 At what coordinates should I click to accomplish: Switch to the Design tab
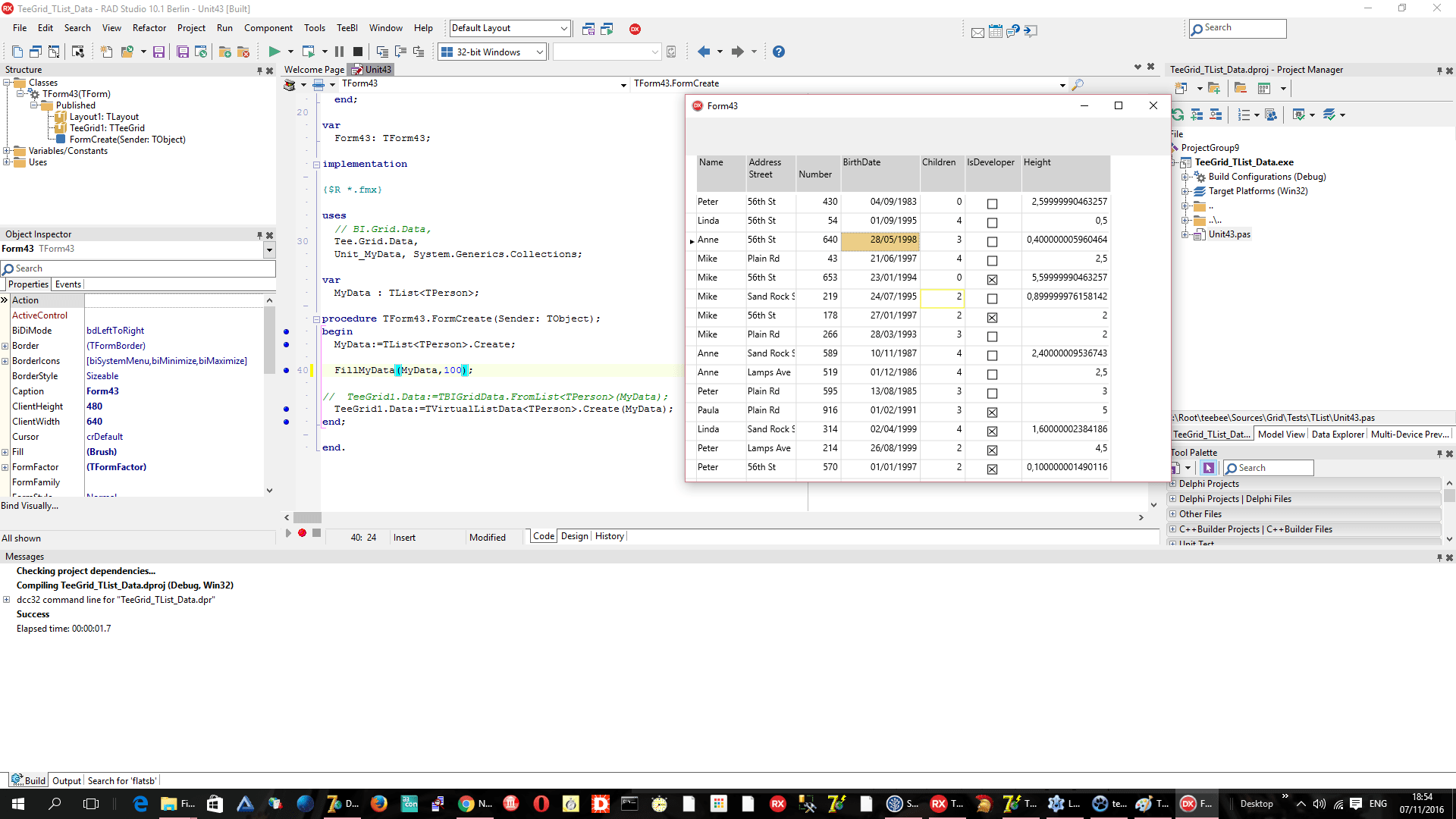click(x=574, y=536)
